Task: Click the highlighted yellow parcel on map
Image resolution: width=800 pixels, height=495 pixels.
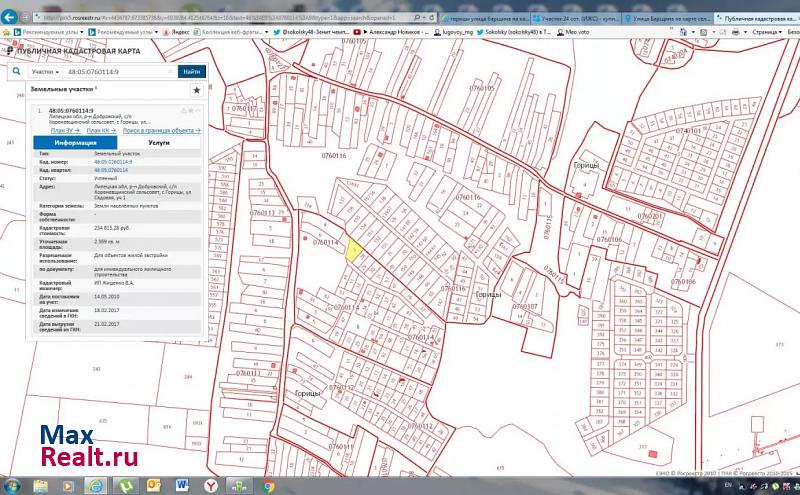Action: pos(354,250)
